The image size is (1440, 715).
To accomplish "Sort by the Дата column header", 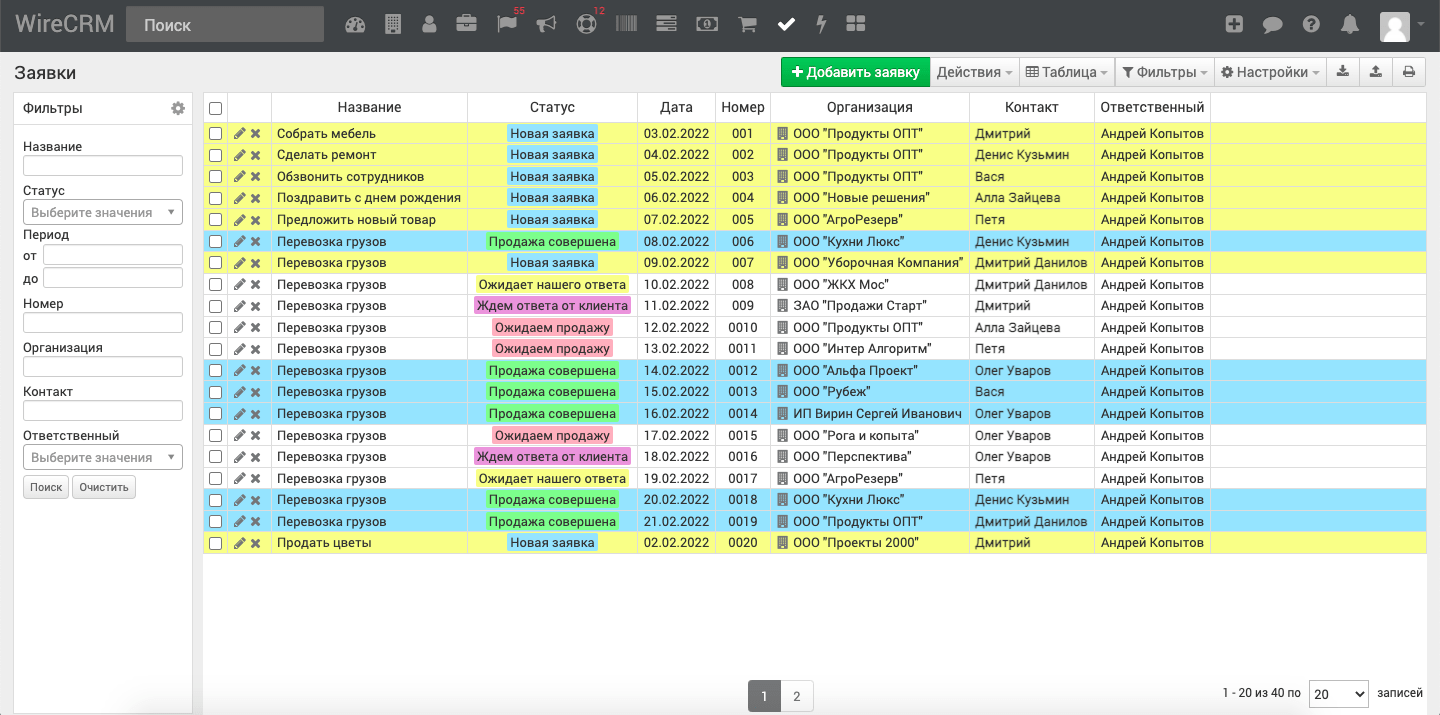I will click(x=676, y=108).
